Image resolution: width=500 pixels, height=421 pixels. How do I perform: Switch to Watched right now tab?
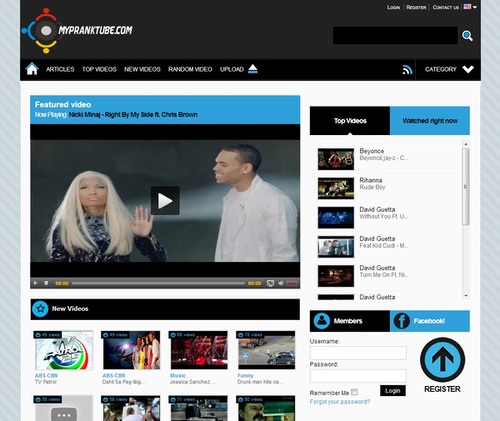[430, 121]
